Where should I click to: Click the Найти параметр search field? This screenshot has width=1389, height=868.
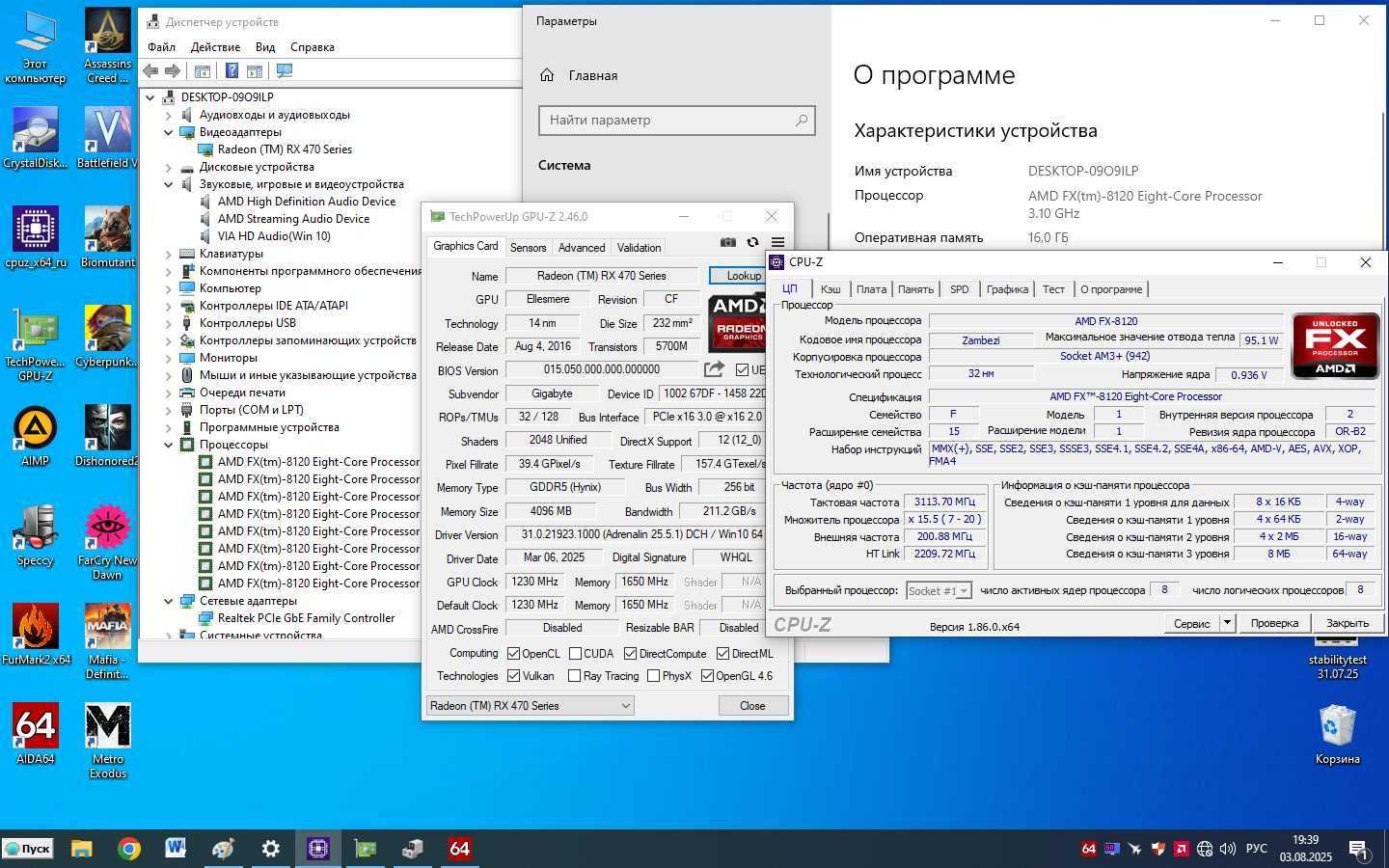pyautogui.click(x=677, y=120)
